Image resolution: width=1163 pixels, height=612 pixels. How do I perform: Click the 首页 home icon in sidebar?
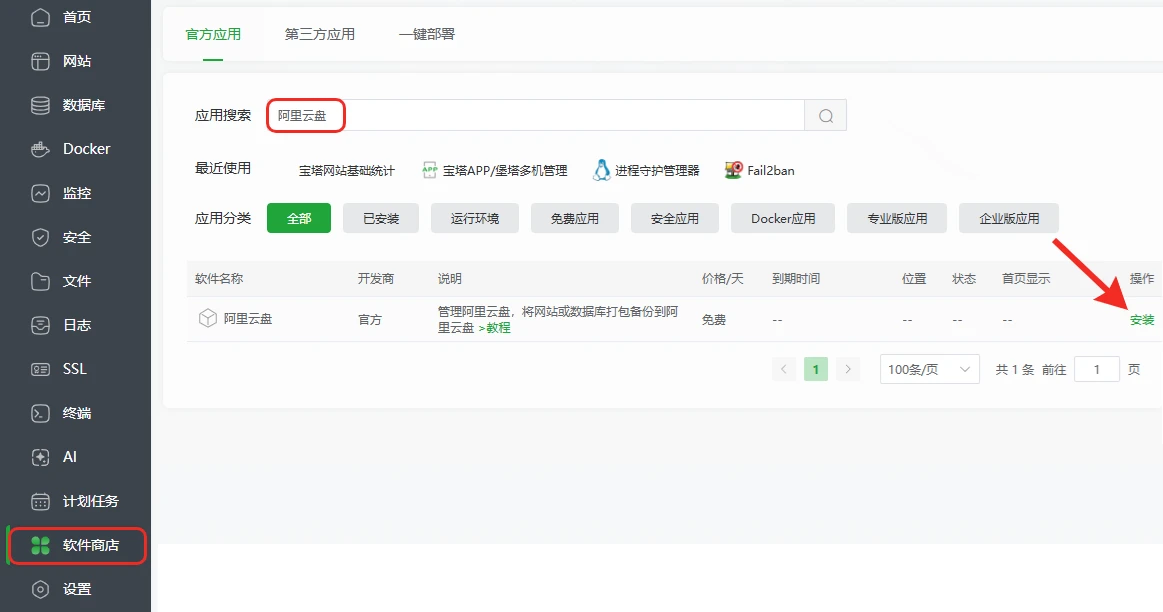point(40,17)
